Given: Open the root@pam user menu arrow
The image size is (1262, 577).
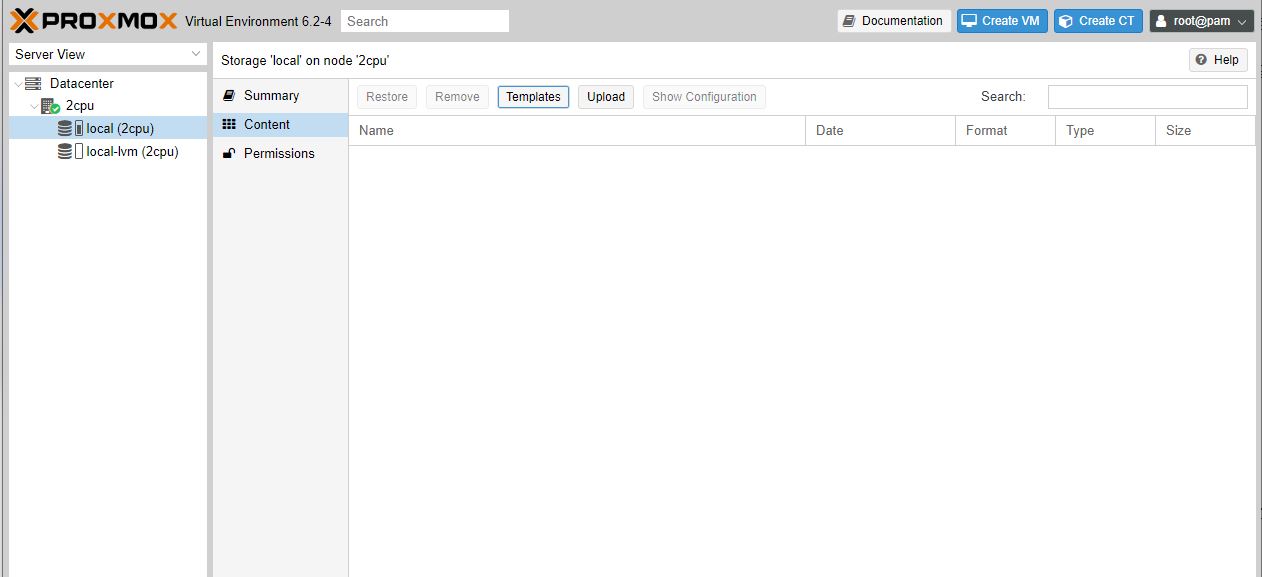Looking at the screenshot, I should coord(1243,21).
